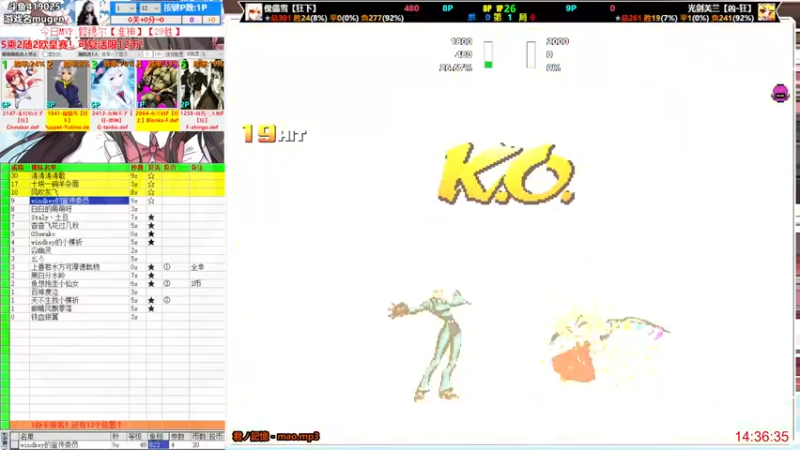Click the value 20 in the bottom row
Image resolution: width=800 pixels, height=450 pixels.
pyautogui.click(x=195, y=445)
